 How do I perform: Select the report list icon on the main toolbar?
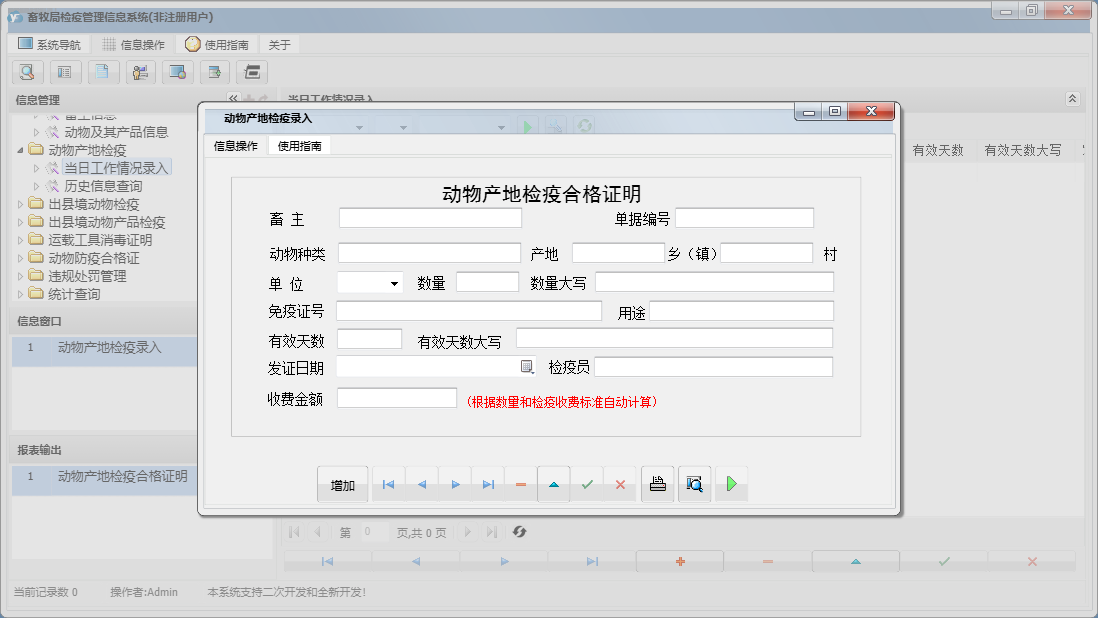pyautogui.click(x=65, y=72)
